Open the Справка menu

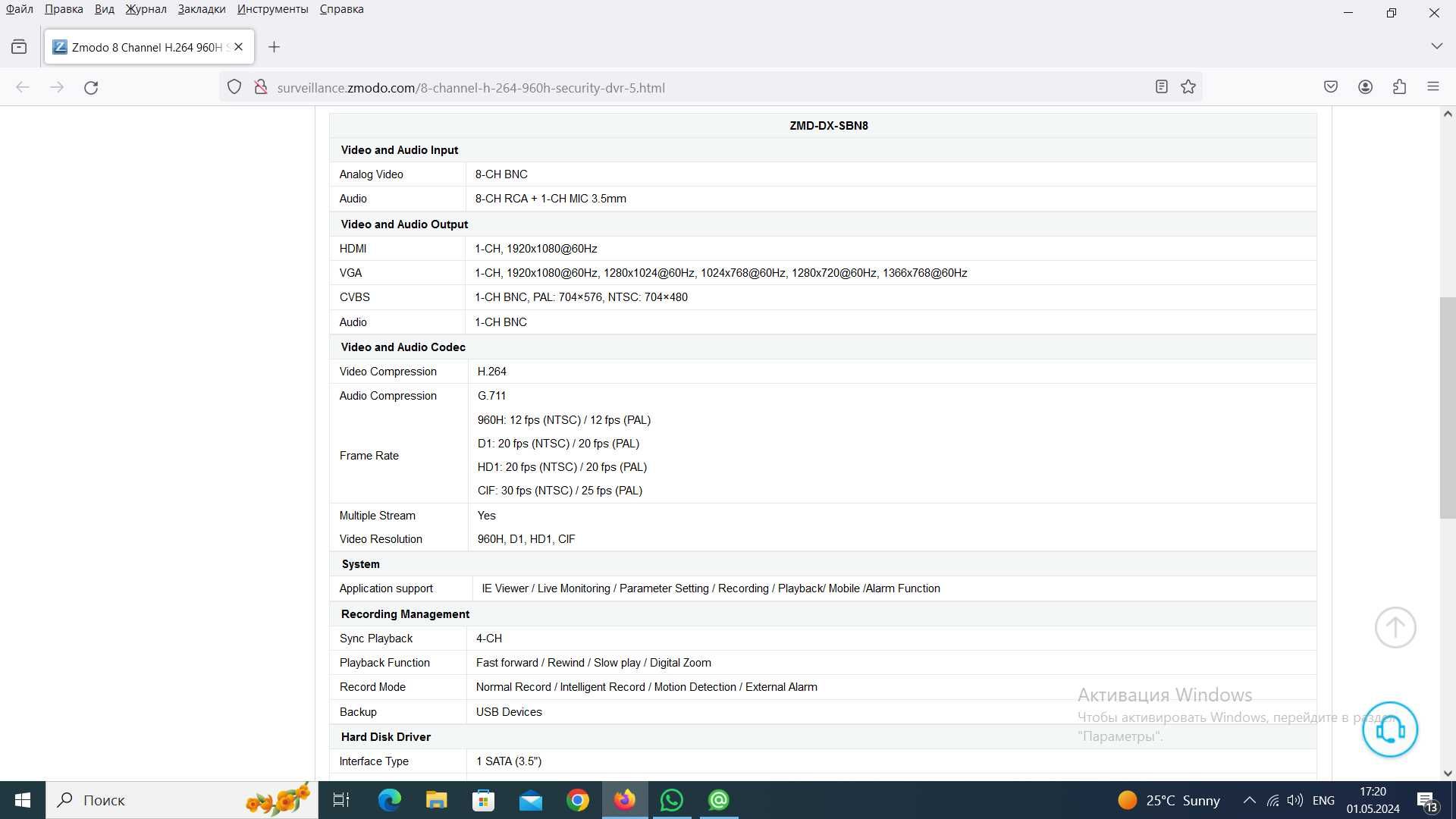pyautogui.click(x=341, y=9)
